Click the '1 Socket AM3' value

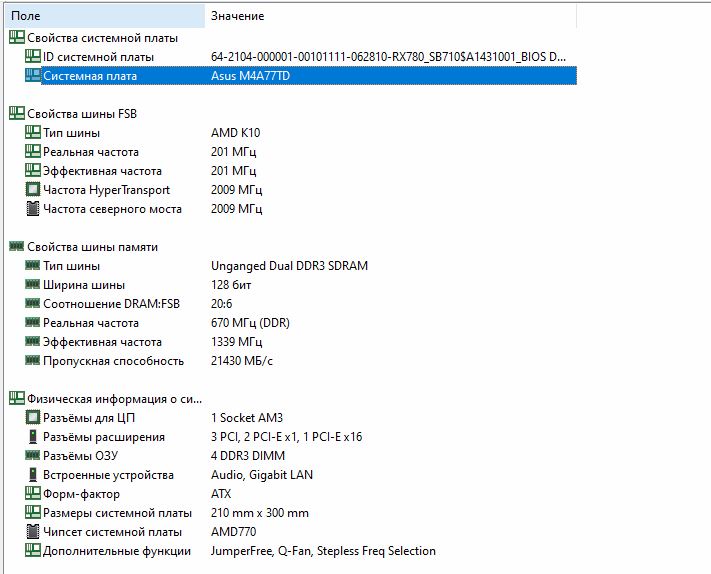(x=247, y=418)
